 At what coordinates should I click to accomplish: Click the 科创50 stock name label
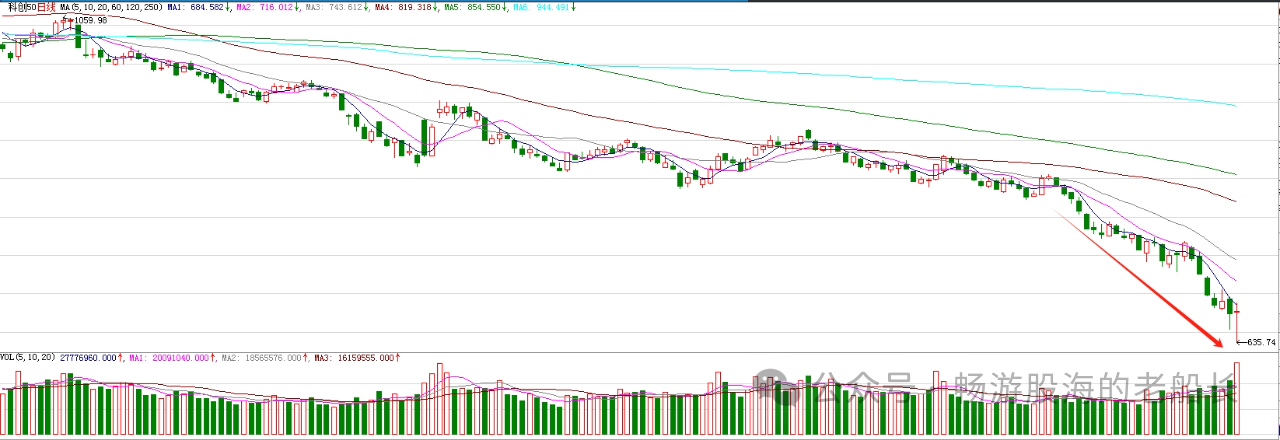click(19, 7)
